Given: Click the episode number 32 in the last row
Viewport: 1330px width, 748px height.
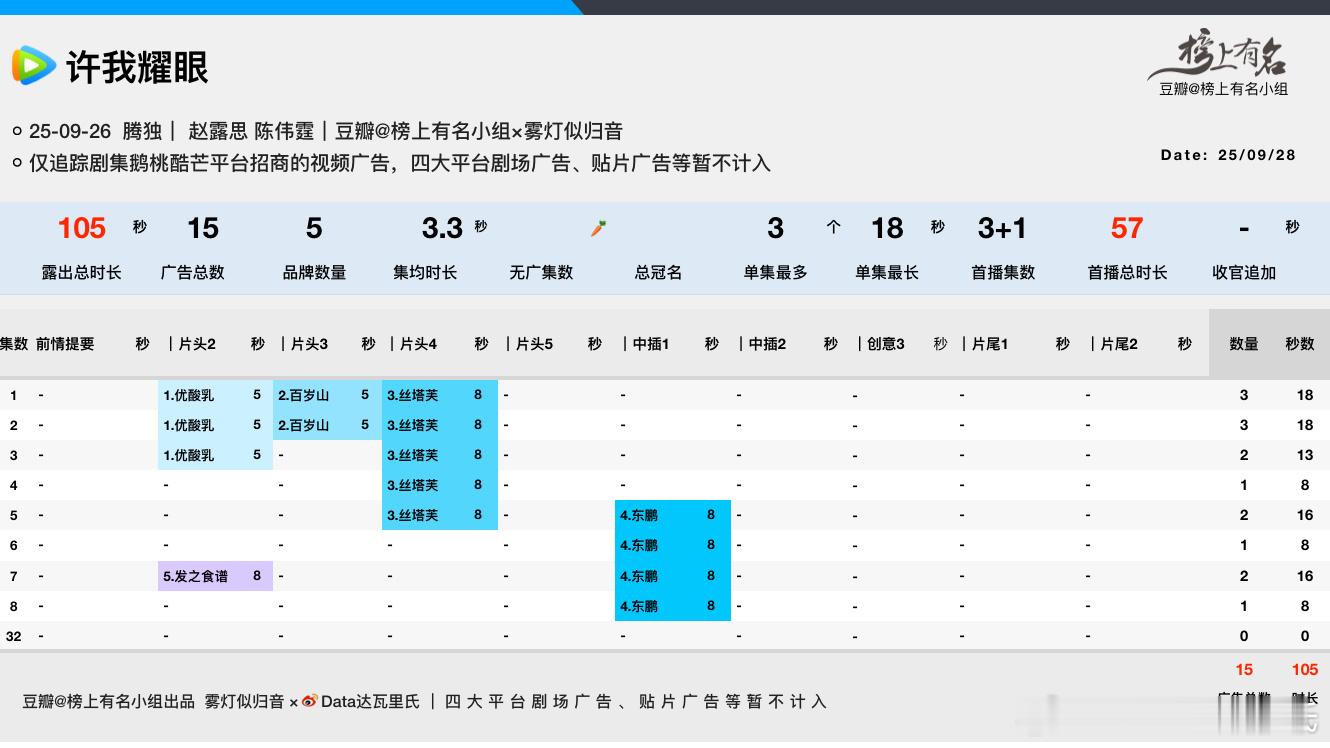Looking at the screenshot, I should coord(13,636).
